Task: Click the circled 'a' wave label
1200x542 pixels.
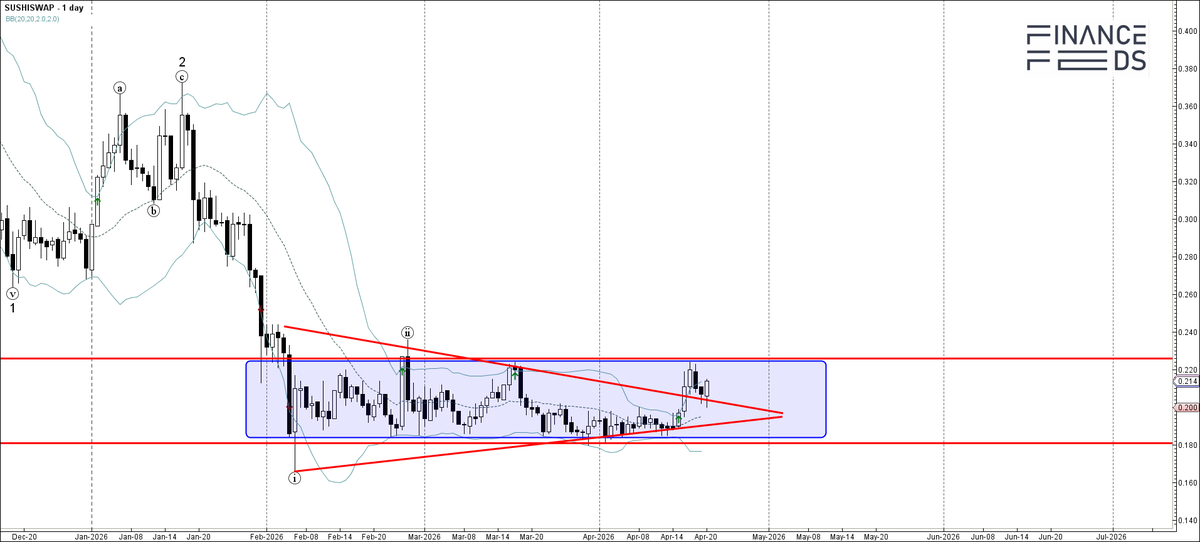Action: (120, 88)
